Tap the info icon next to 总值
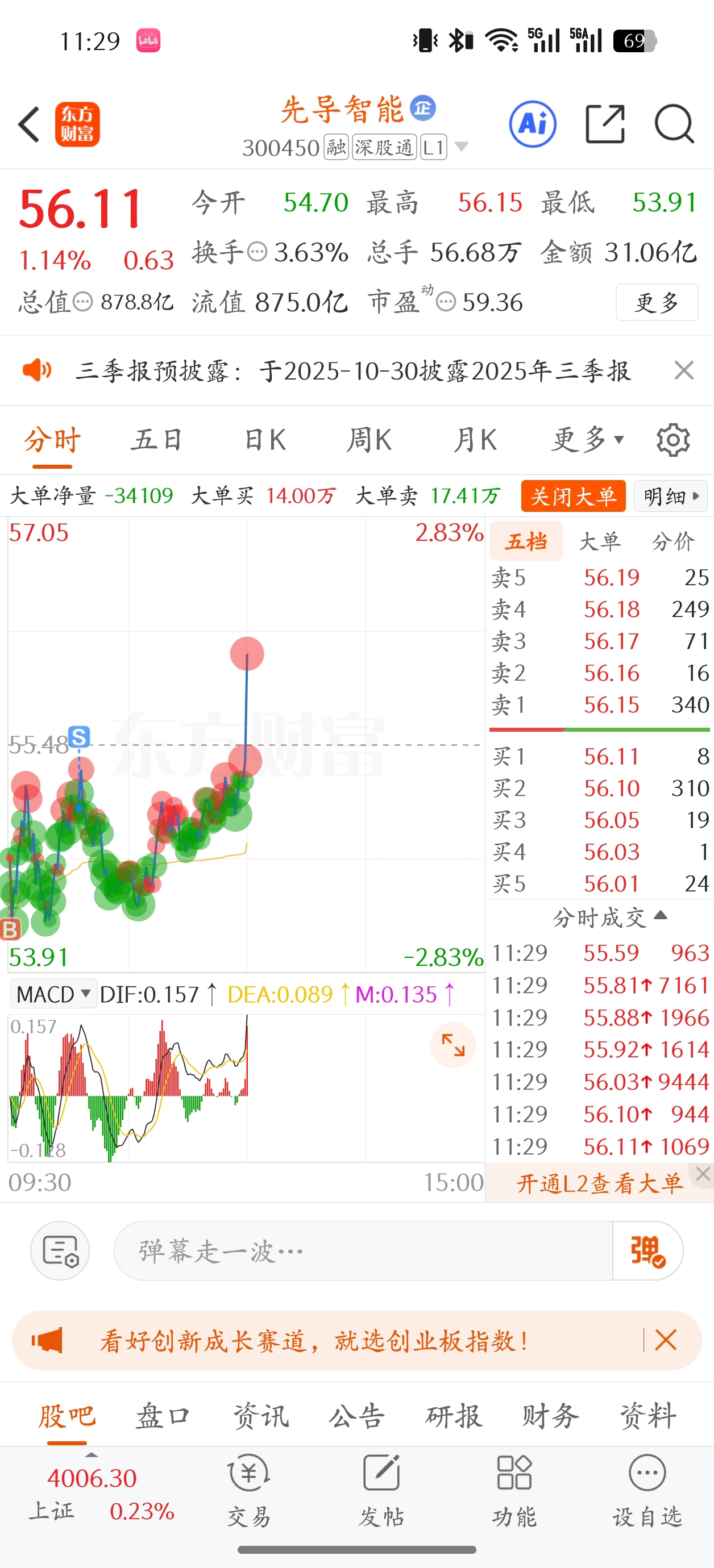Image resolution: width=714 pixels, height=1568 pixels. pyautogui.click(x=82, y=301)
